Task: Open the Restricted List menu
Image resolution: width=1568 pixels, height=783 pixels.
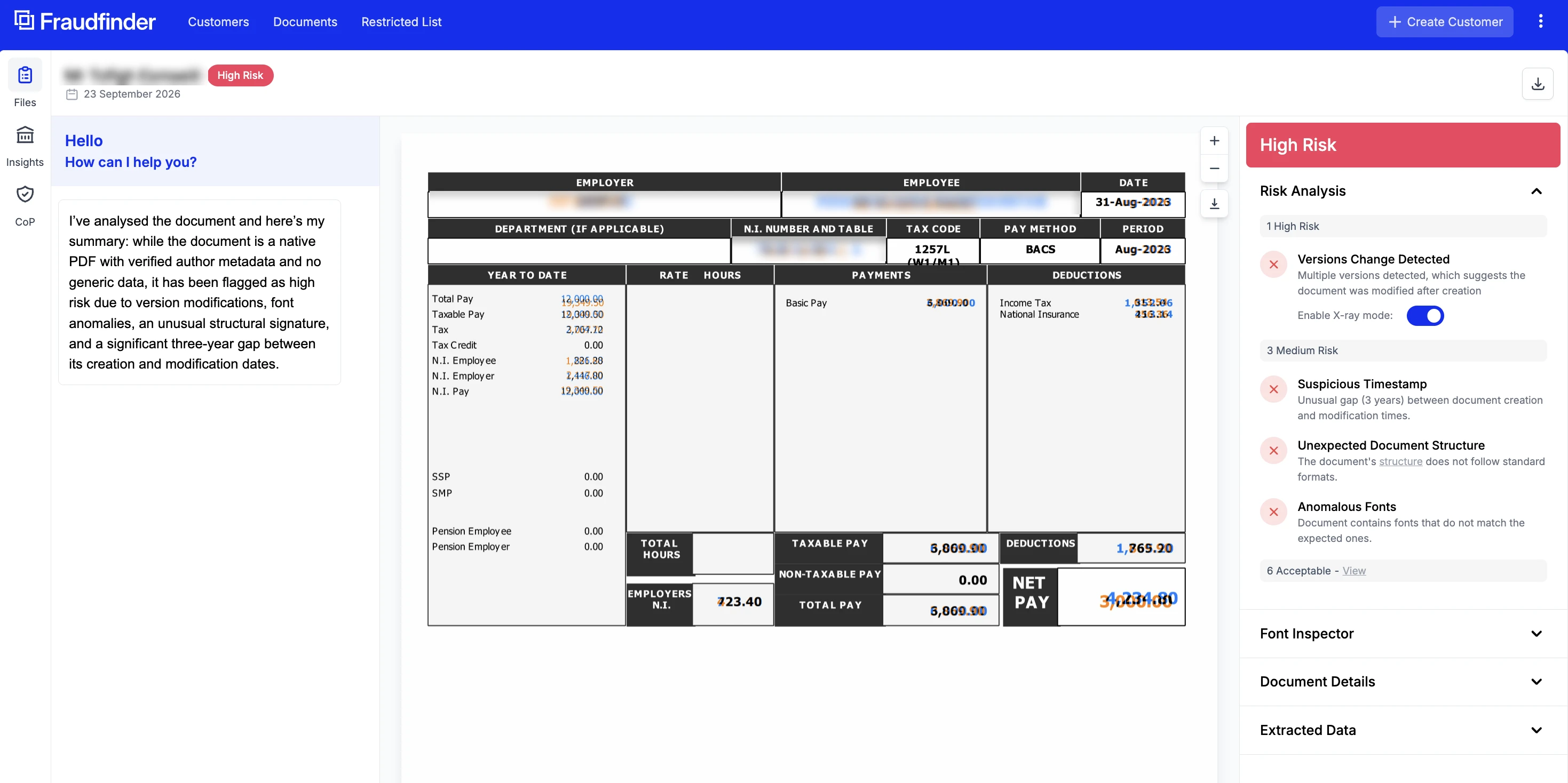Action: click(x=401, y=22)
